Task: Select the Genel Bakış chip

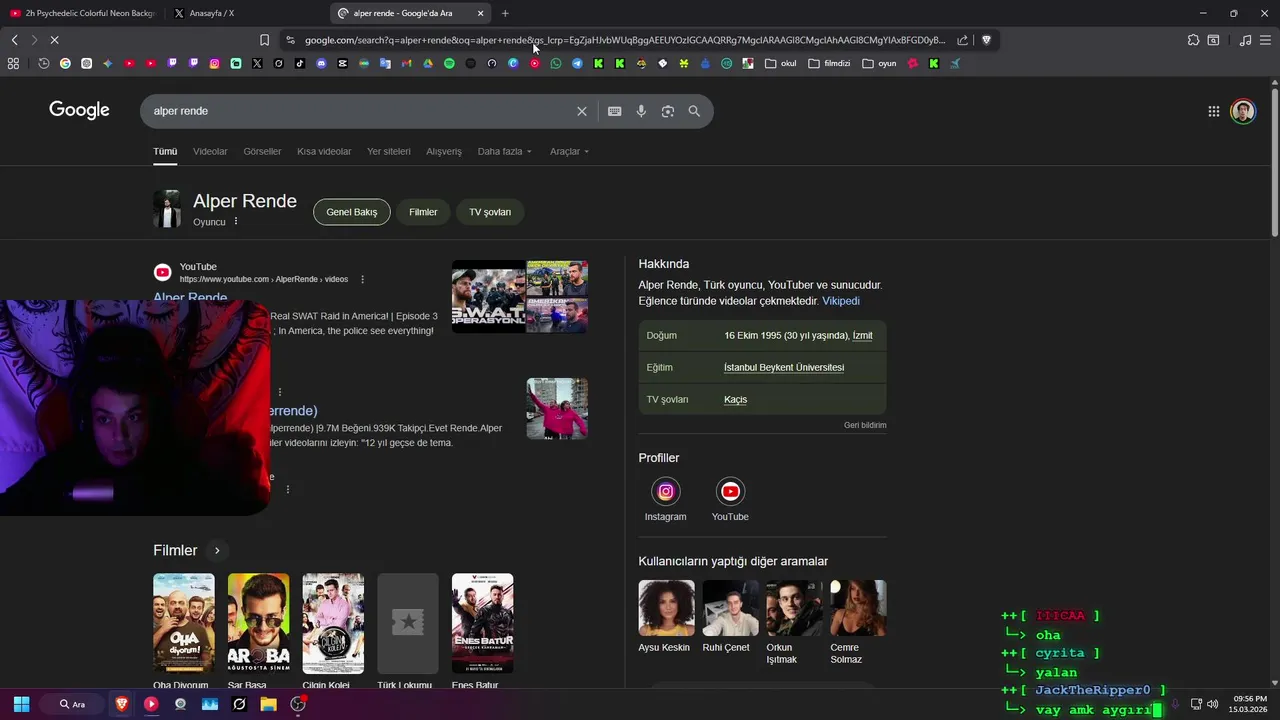Action: click(x=352, y=212)
